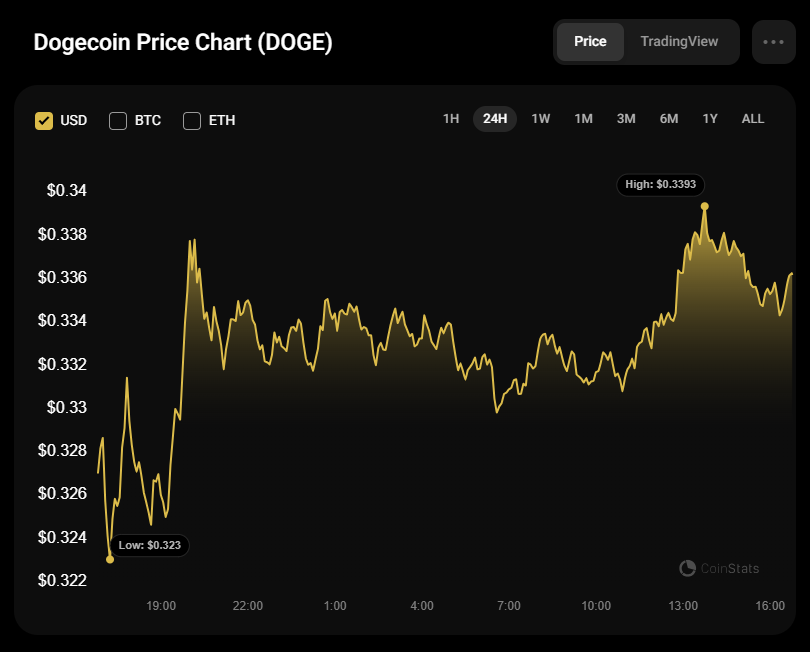Click the CoinStats logo watermark
This screenshot has width=810, height=652.
[x=719, y=568]
